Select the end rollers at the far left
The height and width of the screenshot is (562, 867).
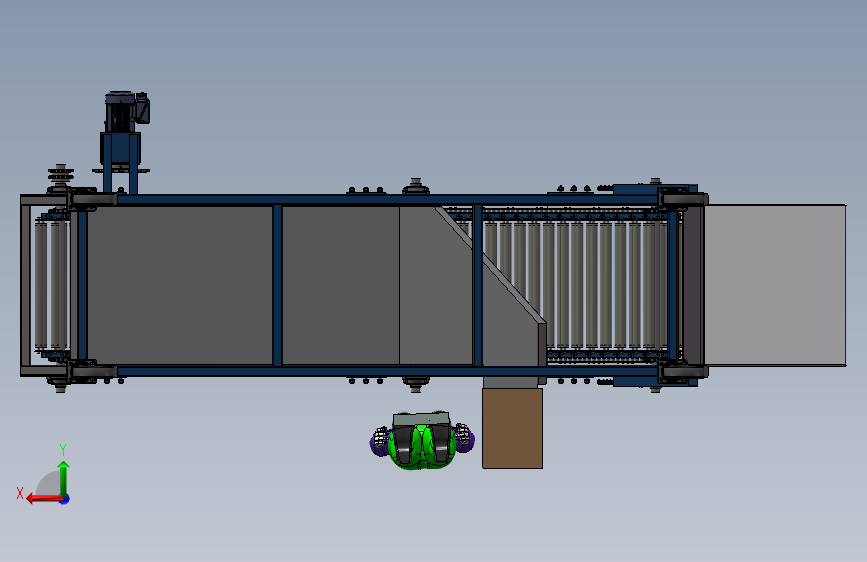click(51, 285)
